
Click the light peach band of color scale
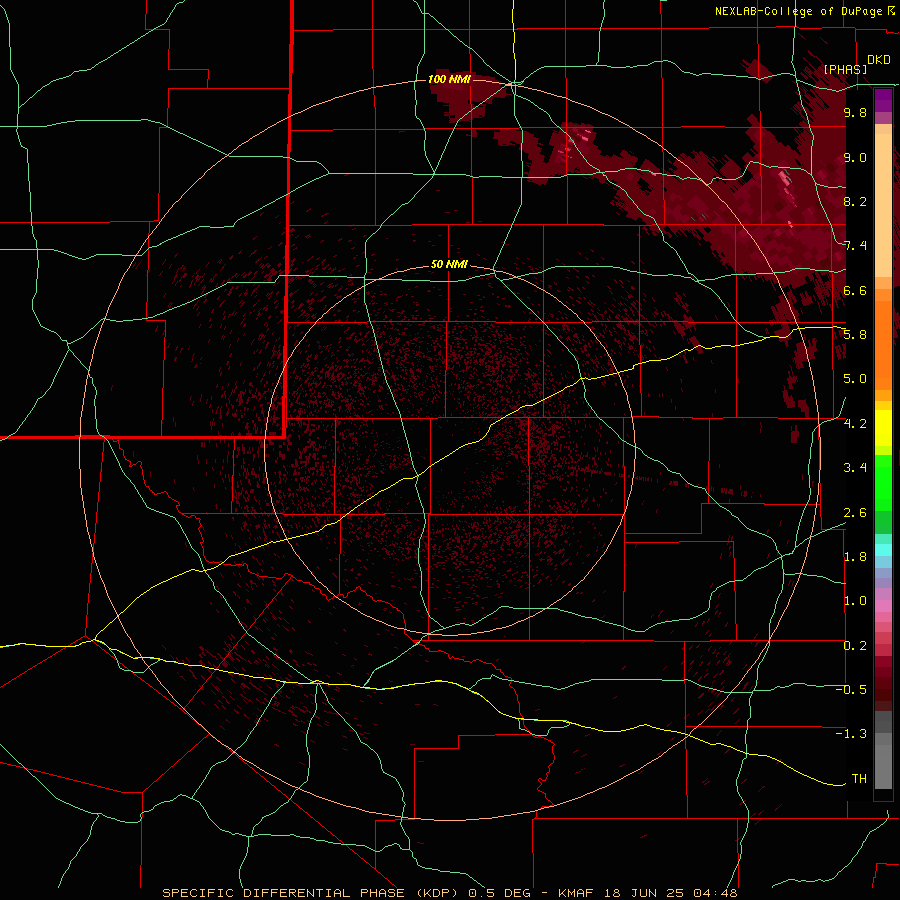click(883, 205)
